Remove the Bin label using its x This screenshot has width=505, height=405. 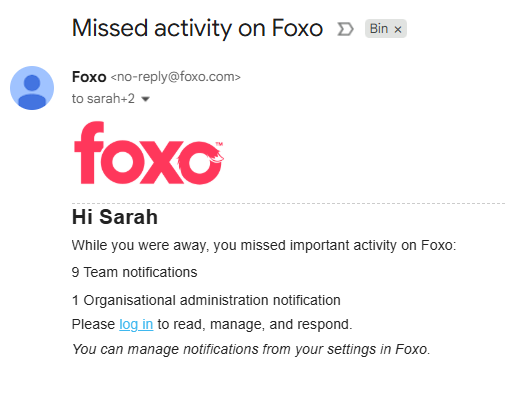click(398, 30)
